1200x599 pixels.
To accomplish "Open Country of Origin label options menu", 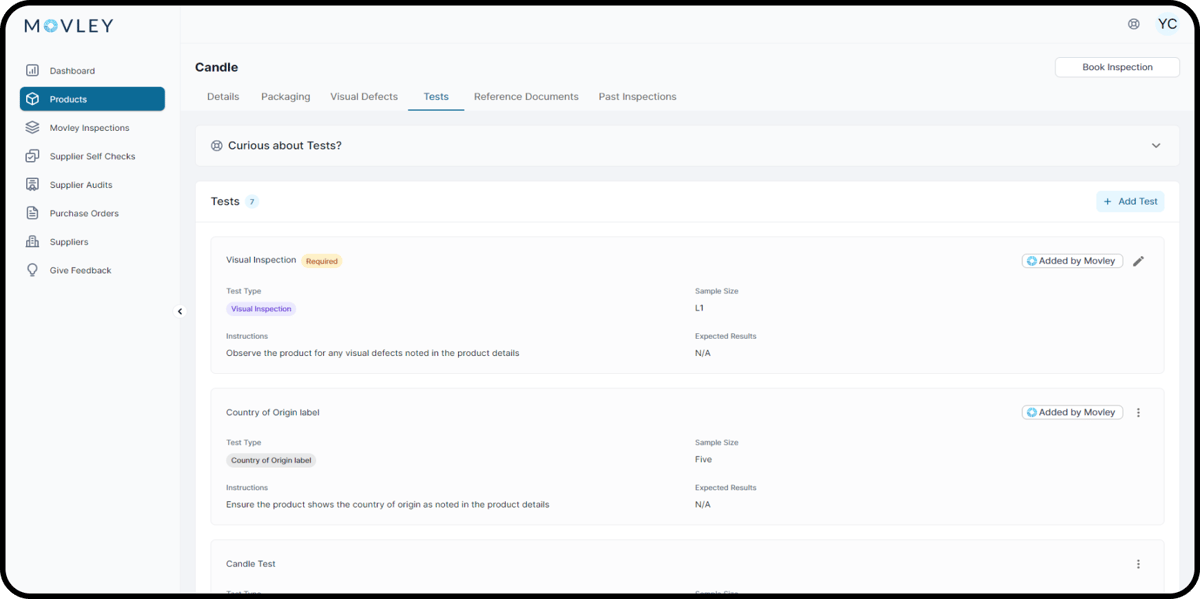I will (1138, 412).
